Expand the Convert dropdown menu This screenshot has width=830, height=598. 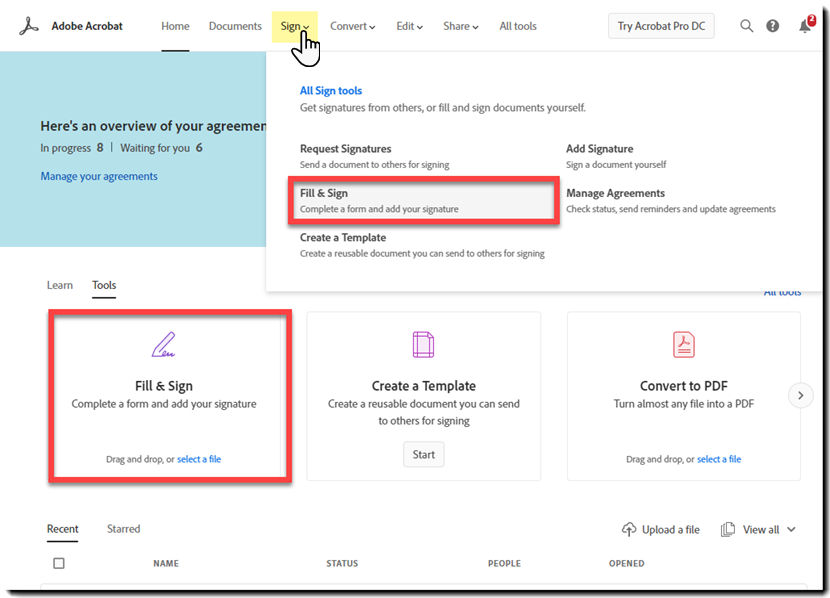353,26
